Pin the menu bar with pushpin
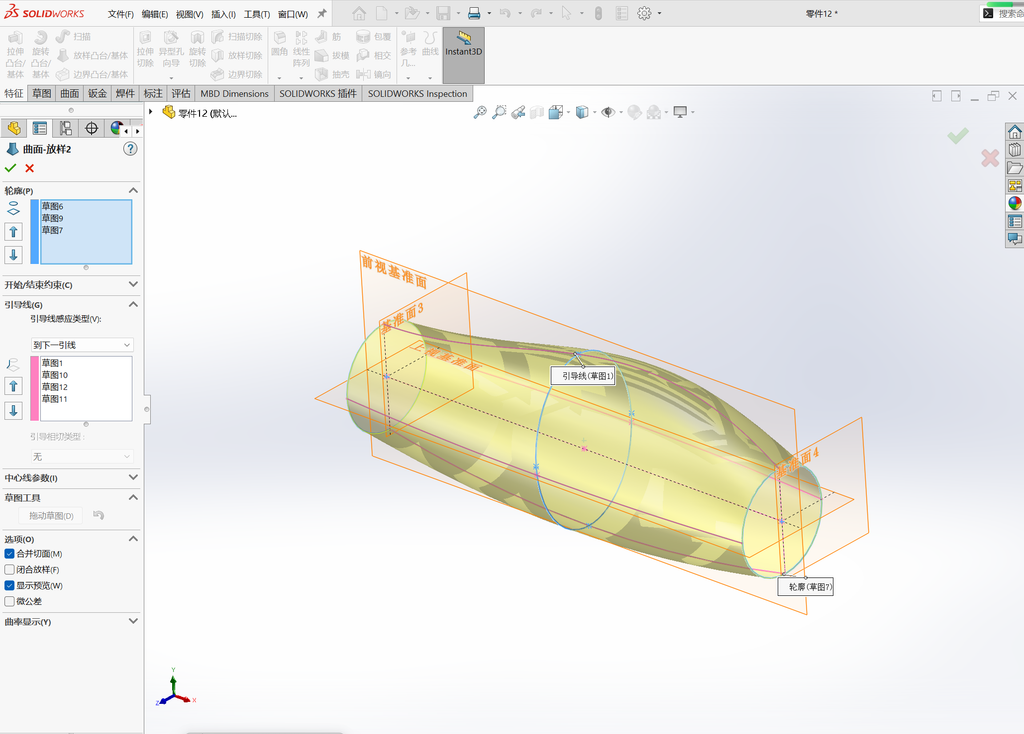The image size is (1024, 734). (x=321, y=13)
